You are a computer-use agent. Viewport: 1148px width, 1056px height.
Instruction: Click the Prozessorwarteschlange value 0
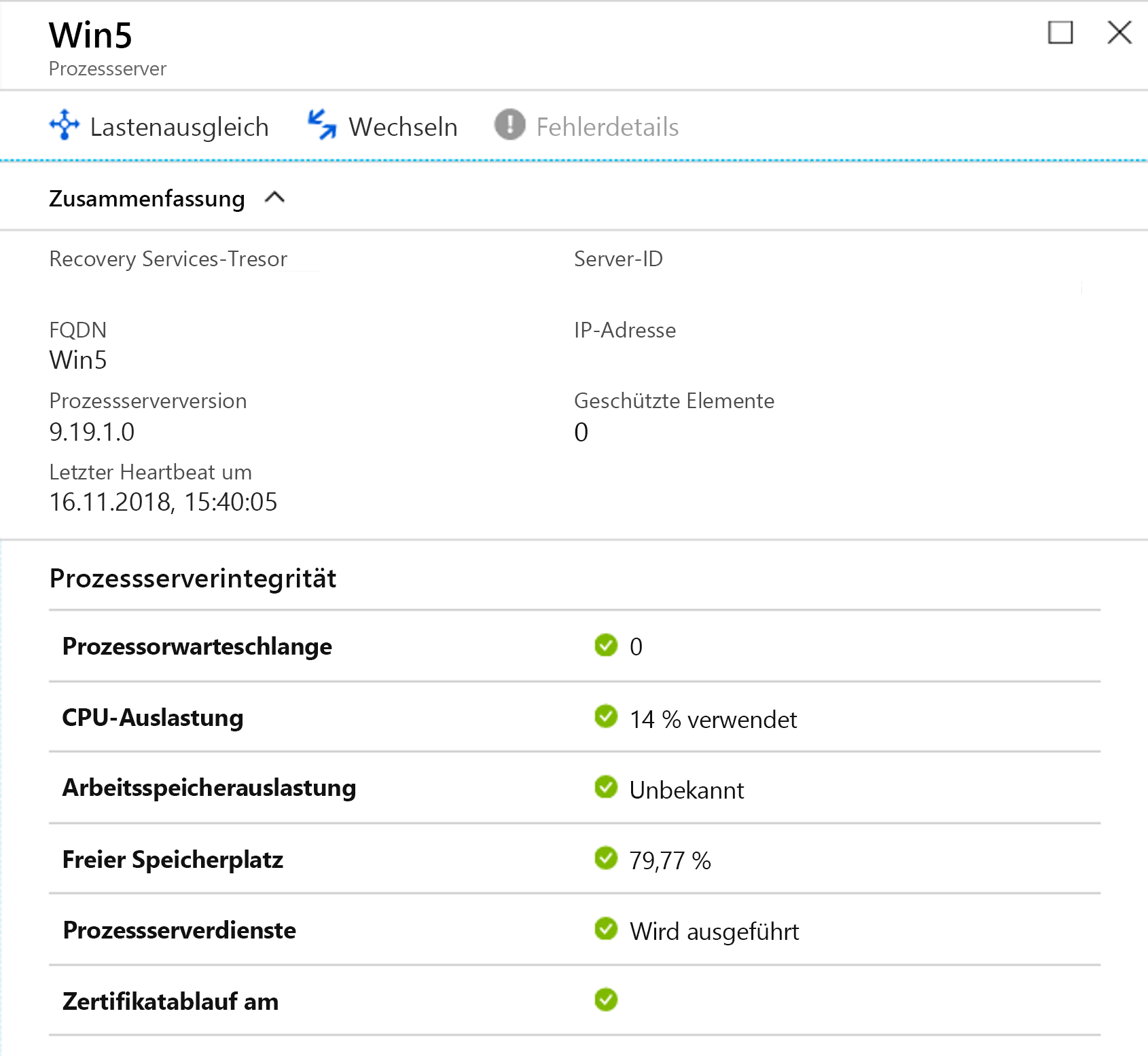coord(636,647)
